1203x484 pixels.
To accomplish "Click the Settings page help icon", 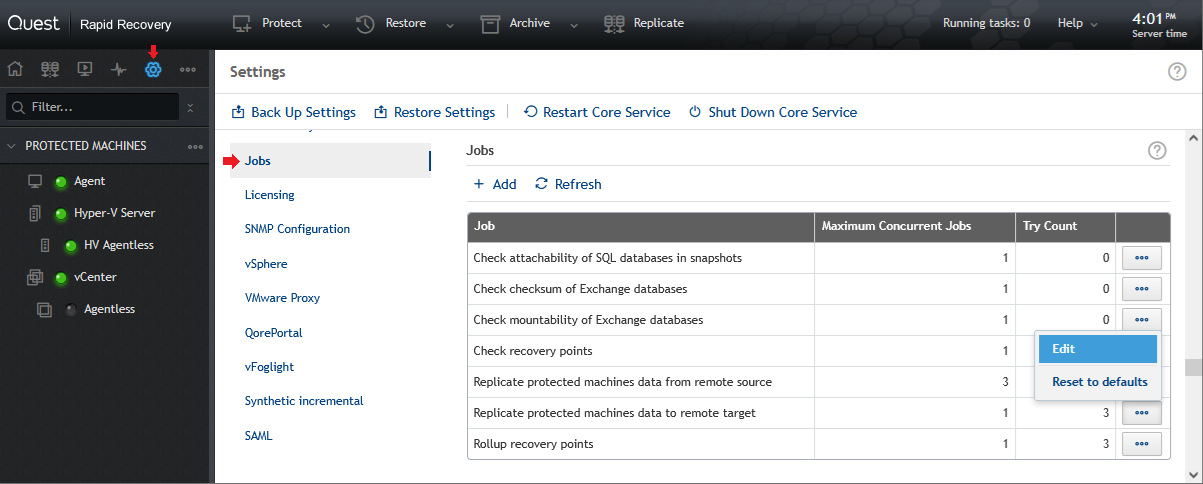I will (x=1177, y=71).
